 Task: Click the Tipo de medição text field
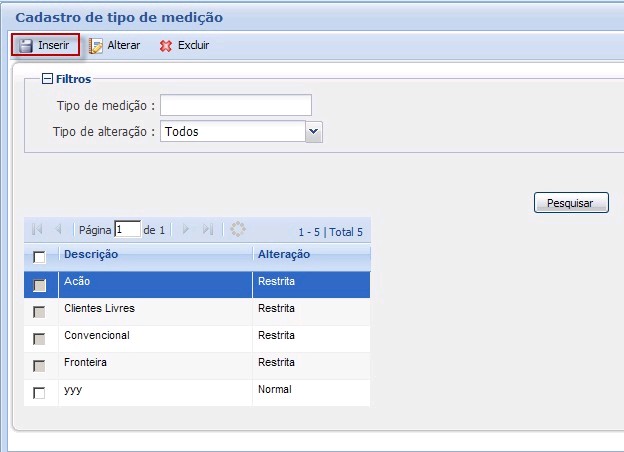coord(236,105)
